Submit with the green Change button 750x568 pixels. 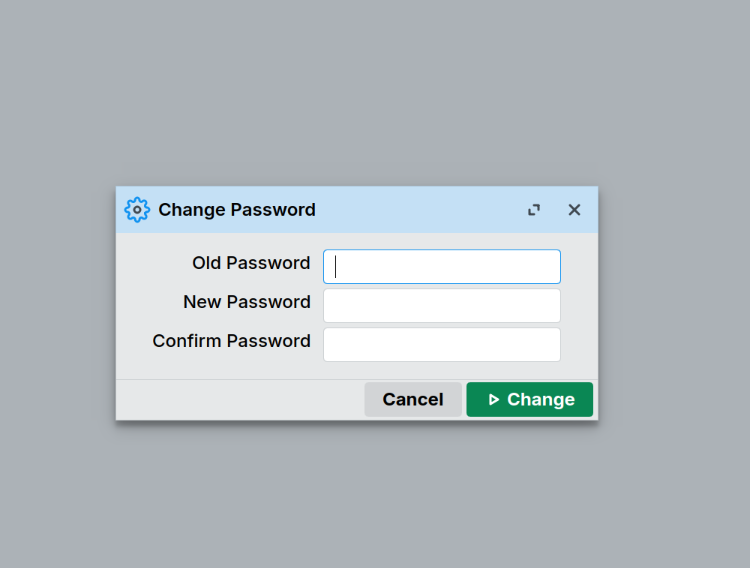pyautogui.click(x=530, y=400)
